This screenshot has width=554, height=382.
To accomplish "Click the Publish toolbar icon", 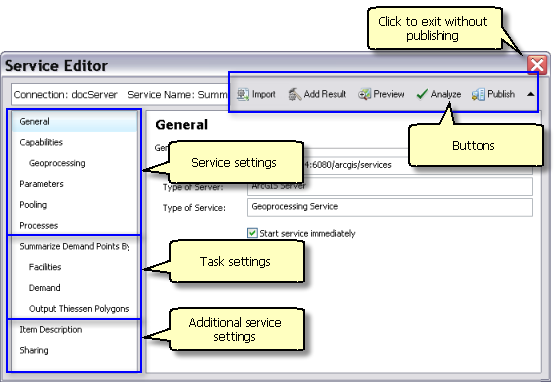I will (478, 94).
